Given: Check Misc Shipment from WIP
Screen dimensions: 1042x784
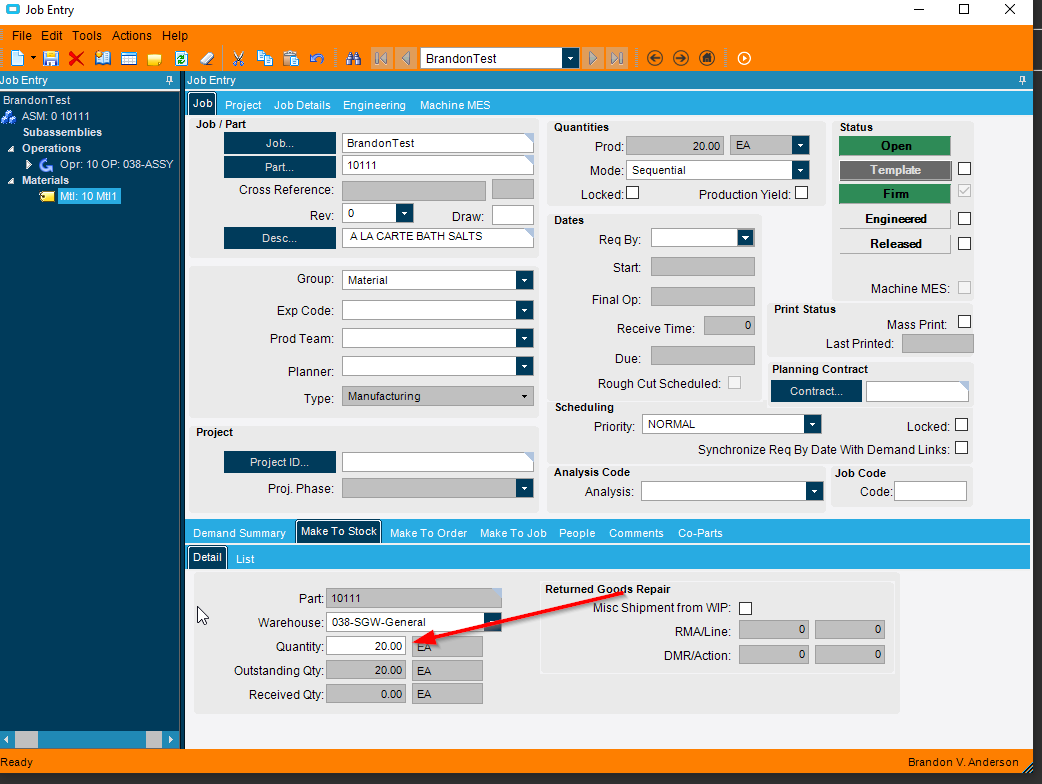Looking at the screenshot, I should click(x=746, y=609).
